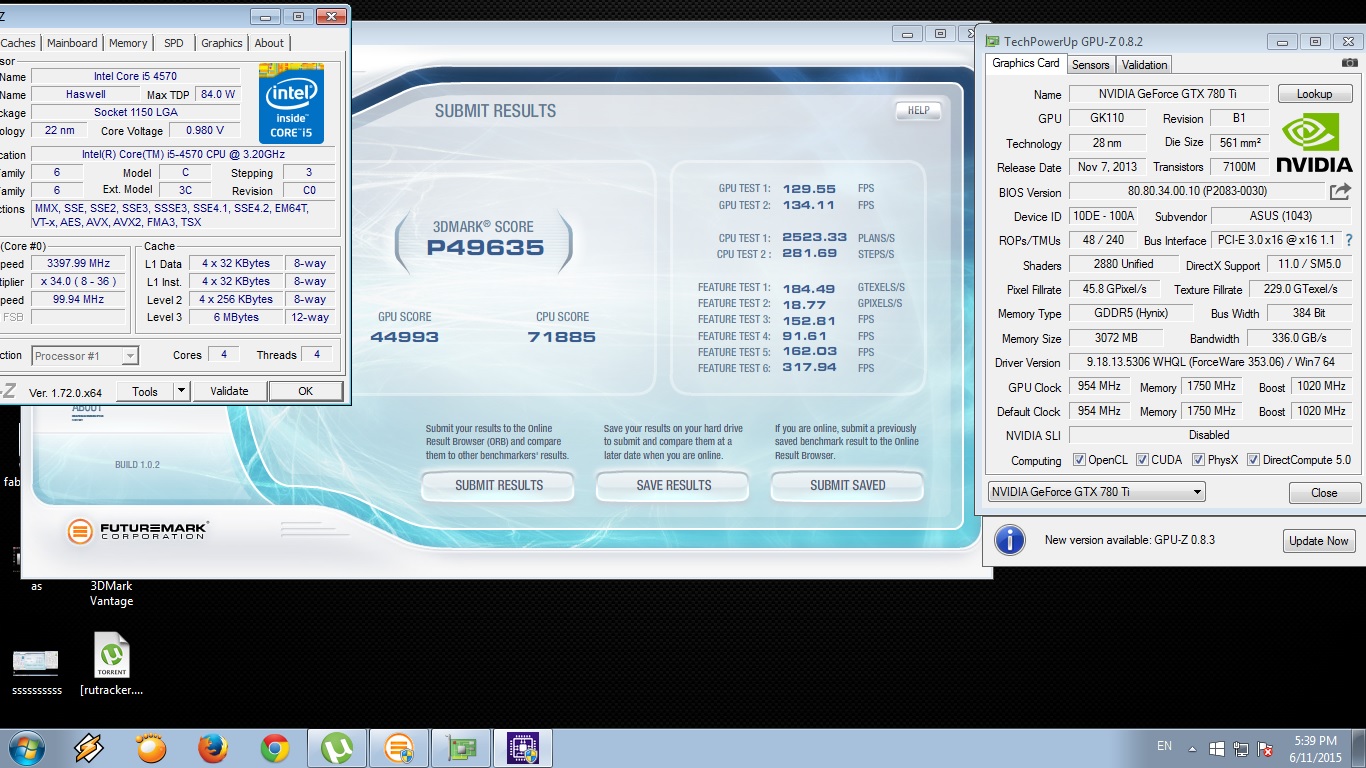The height and width of the screenshot is (768, 1366).
Task: Toggle the PhysX checkbox
Action: click(x=1198, y=460)
